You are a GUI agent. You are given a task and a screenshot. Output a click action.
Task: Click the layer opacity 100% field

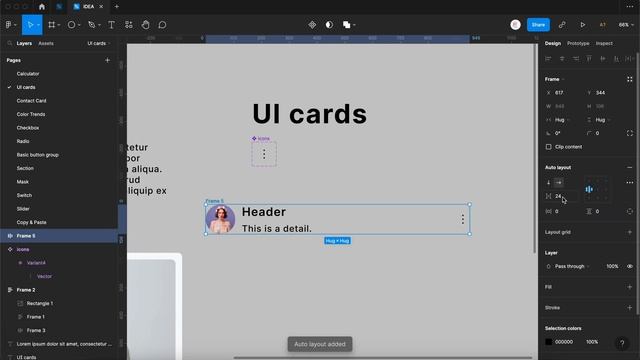[x=612, y=266]
